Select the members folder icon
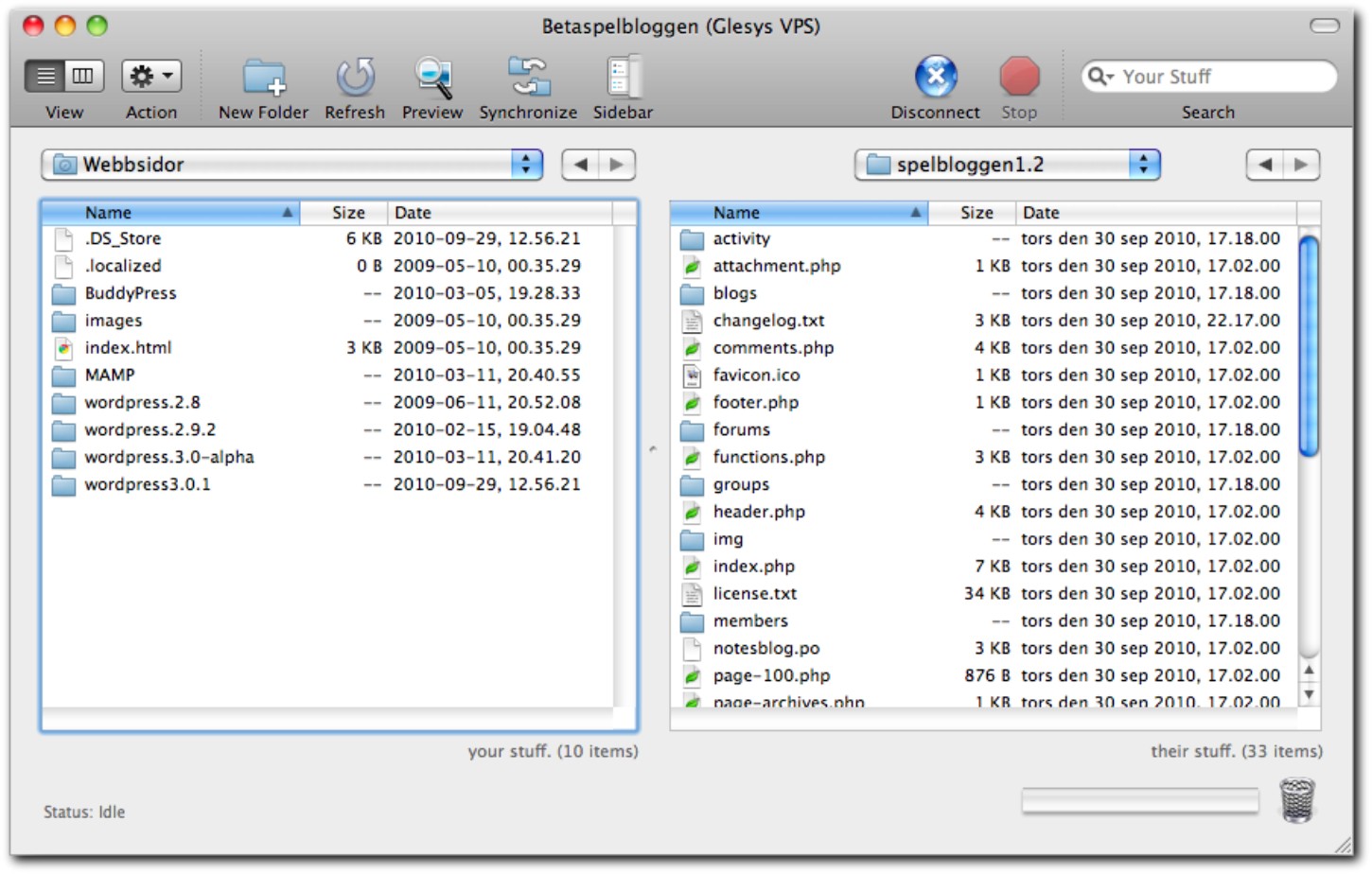Screen dimensions: 1372x874 (693, 621)
